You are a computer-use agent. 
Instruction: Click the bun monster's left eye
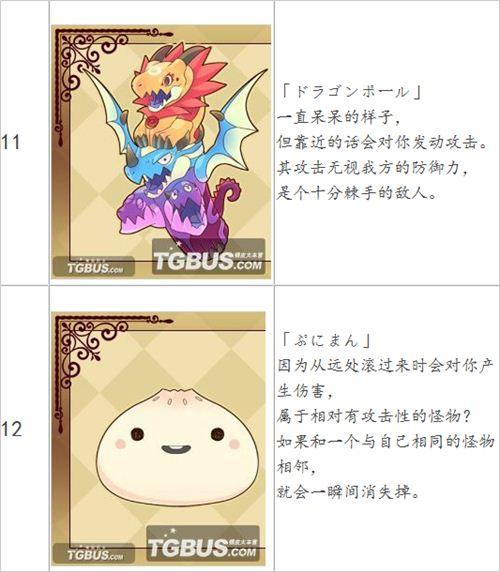(x=137, y=434)
